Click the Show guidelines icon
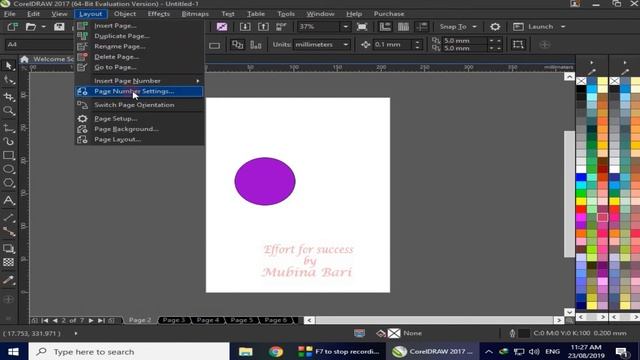This screenshot has height=360, width=640. [x=422, y=27]
